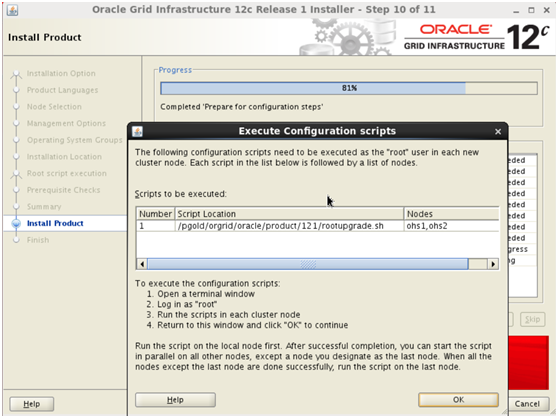The width and height of the screenshot is (558, 418).
Task: Select the Installation Option step
Action: pyautogui.click(x=61, y=73)
